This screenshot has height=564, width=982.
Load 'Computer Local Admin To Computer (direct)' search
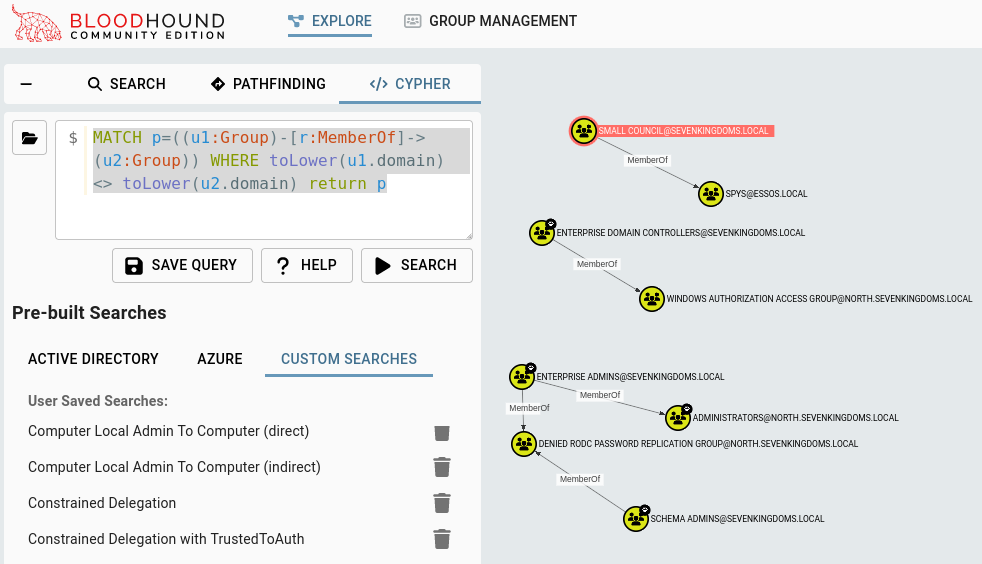tap(168, 431)
